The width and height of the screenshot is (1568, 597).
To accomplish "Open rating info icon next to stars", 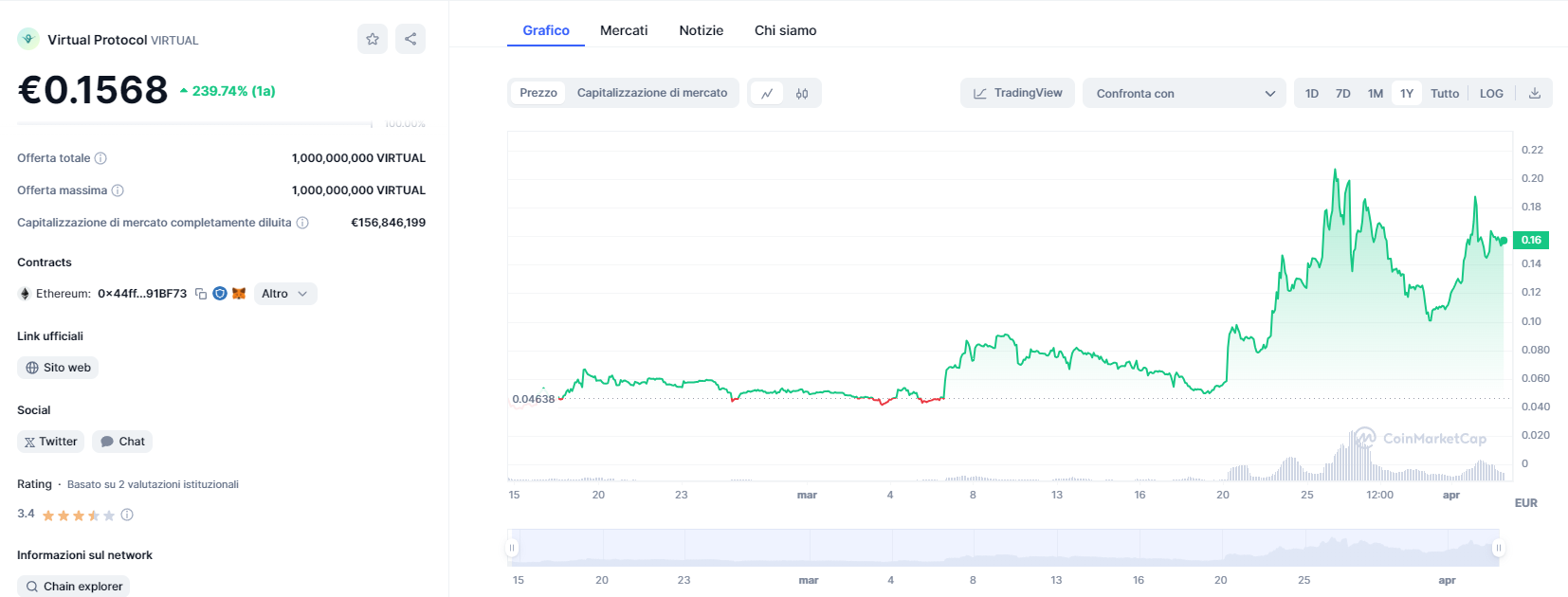I will [127, 515].
